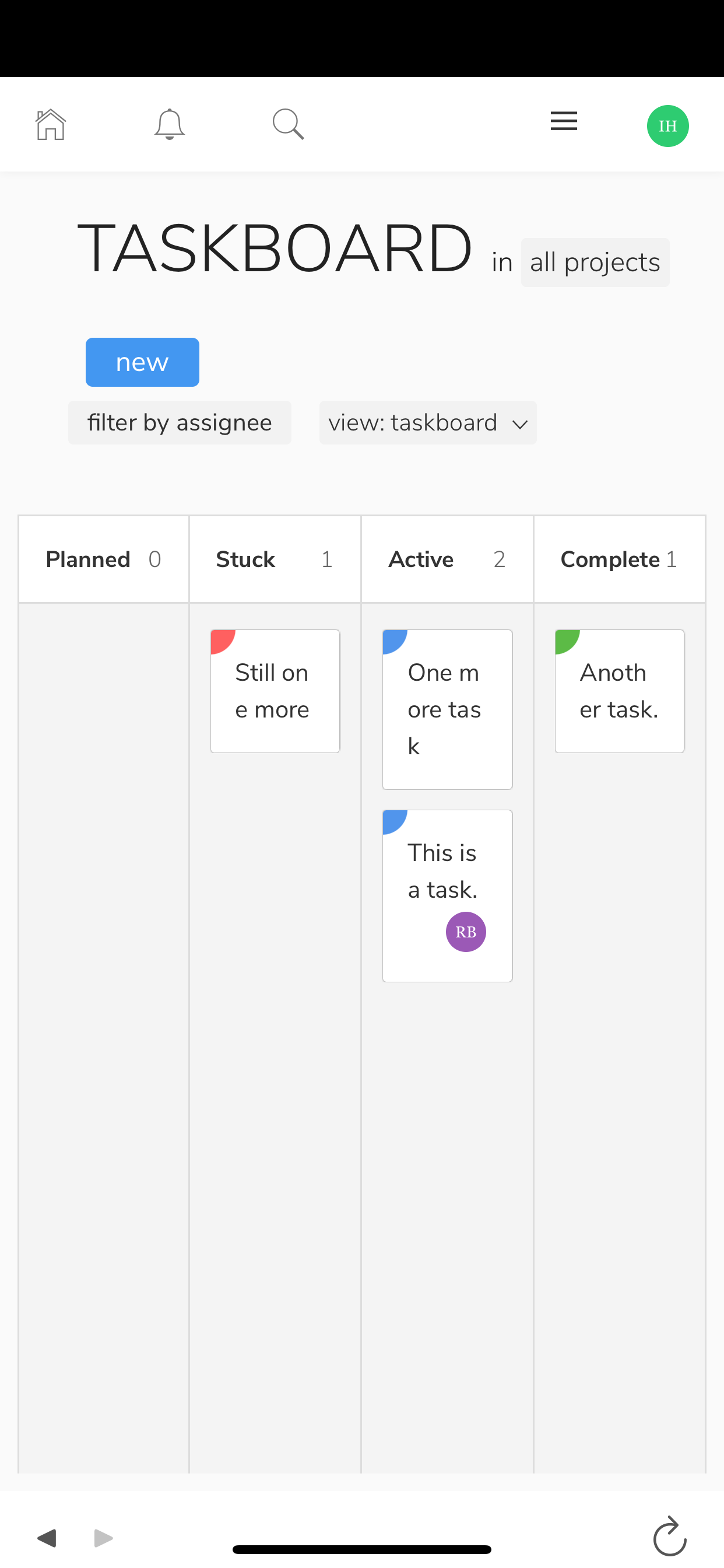Screen dimensions: 724x1568
Task: Reload the page with the refresh icon
Action: tap(669, 1536)
